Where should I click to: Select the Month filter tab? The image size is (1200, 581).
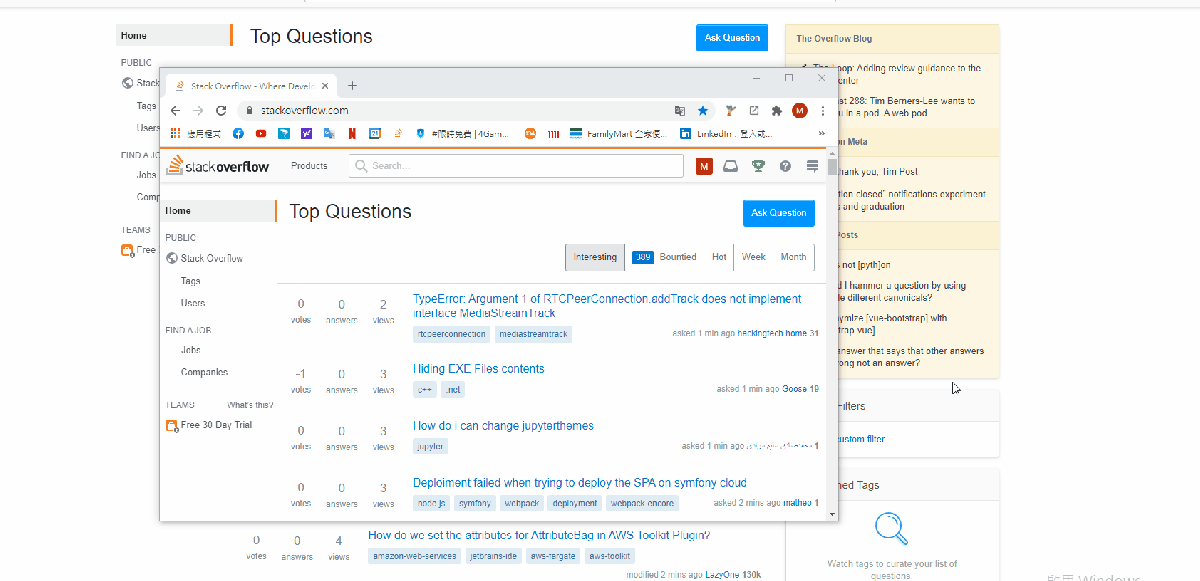point(794,257)
